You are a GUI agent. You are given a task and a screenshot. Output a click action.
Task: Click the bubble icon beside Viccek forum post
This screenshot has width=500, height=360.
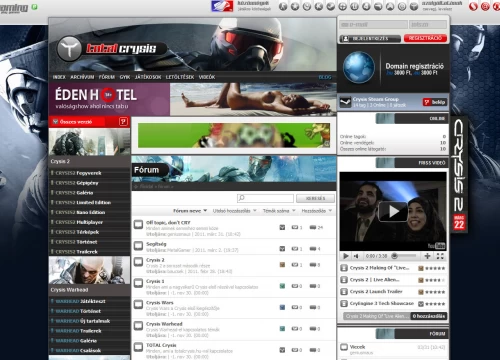click(344, 347)
